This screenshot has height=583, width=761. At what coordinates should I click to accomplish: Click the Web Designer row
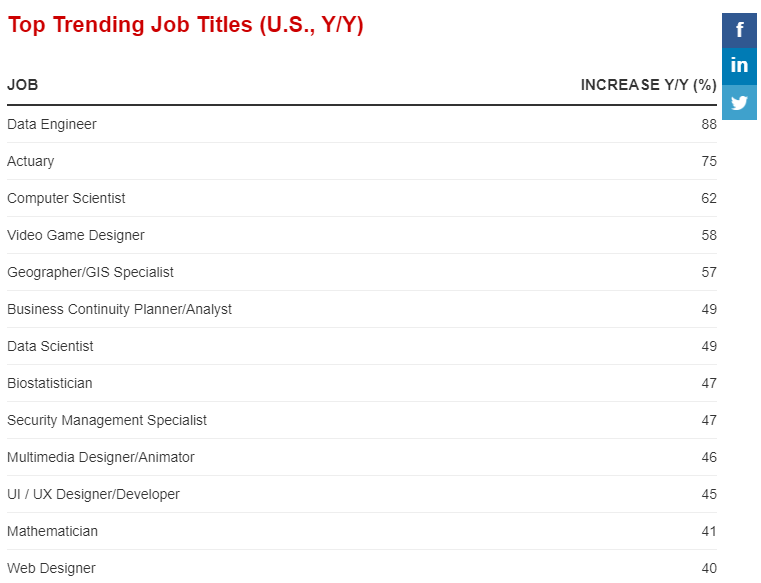coord(51,568)
